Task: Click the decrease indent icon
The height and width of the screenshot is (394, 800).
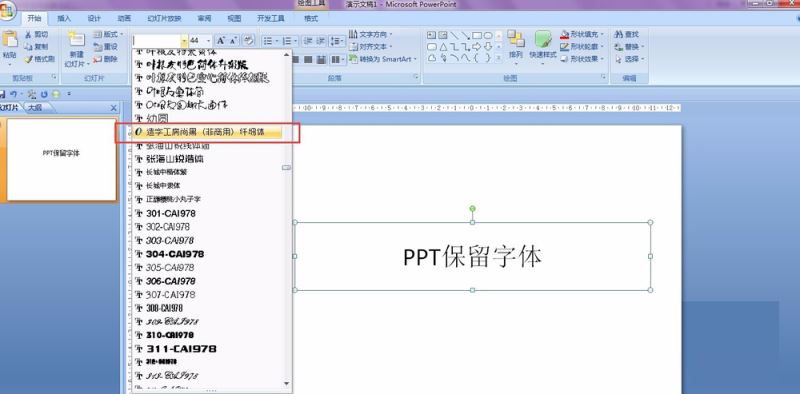Action: coord(307,41)
